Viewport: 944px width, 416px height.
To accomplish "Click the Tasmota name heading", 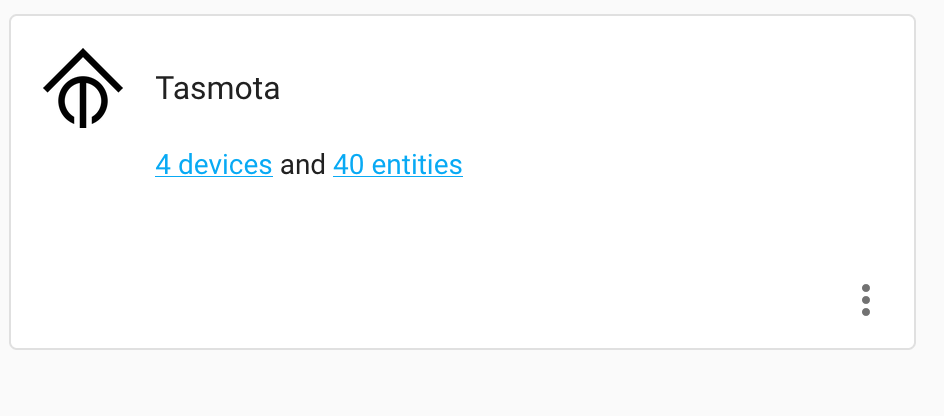I will click(x=217, y=88).
